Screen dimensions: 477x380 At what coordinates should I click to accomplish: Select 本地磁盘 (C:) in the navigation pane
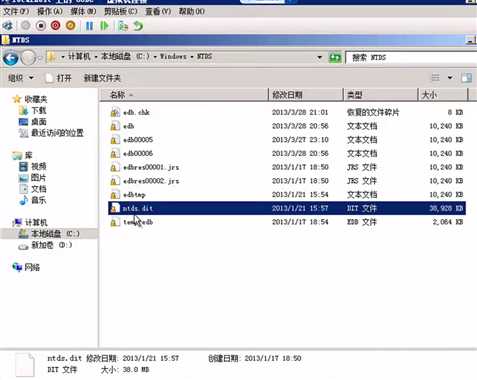tap(49, 234)
